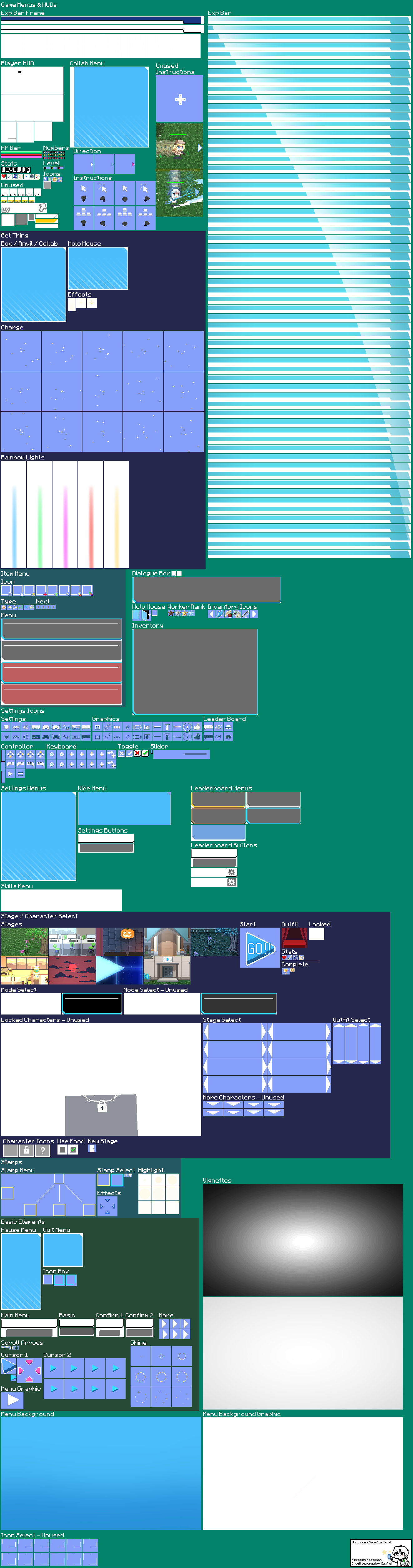The height and width of the screenshot is (1568, 413).
Task: Click the New Stage marker icon
Action: (92, 1149)
